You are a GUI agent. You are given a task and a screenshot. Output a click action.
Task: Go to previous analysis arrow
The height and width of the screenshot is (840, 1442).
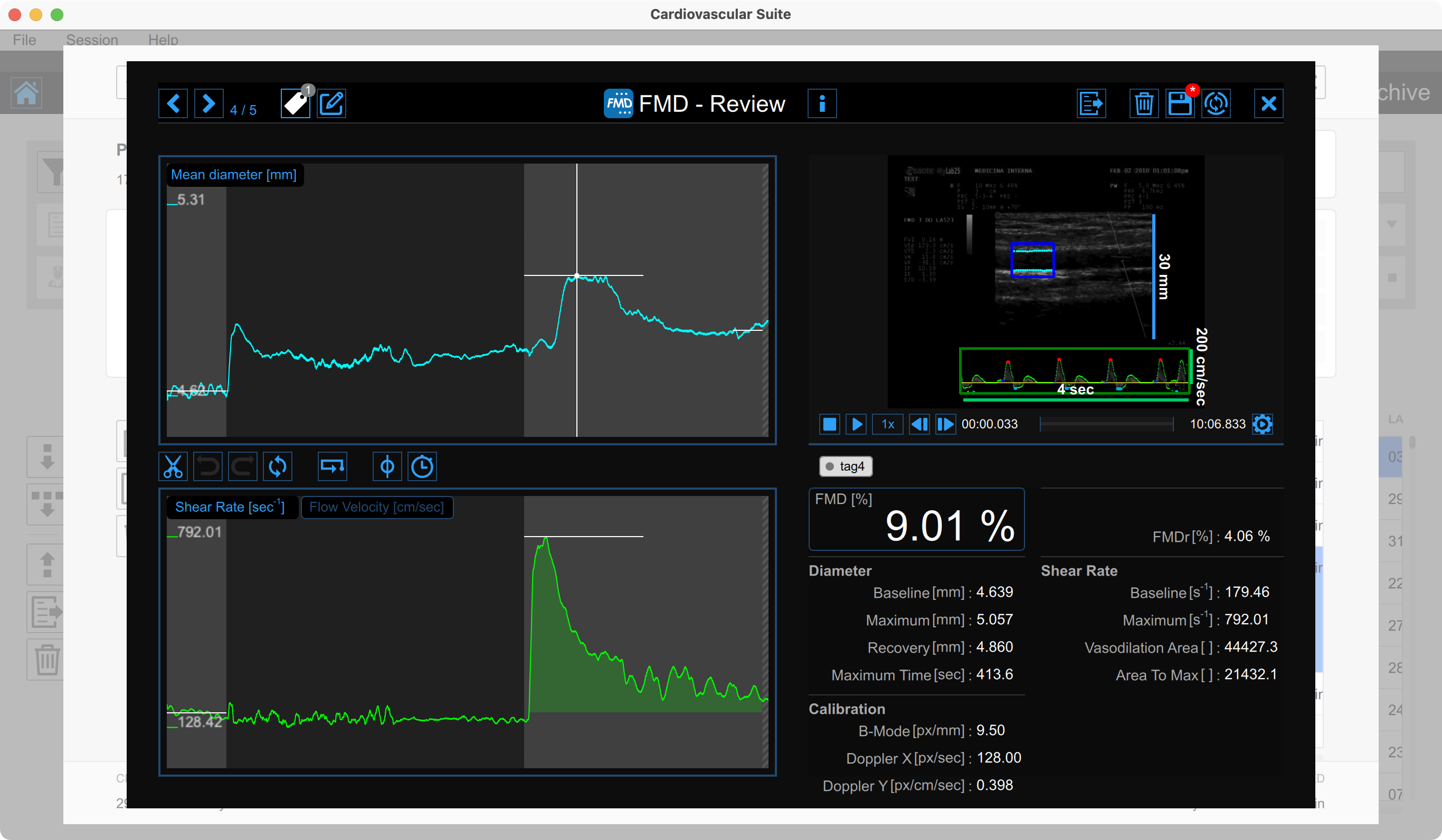173,103
